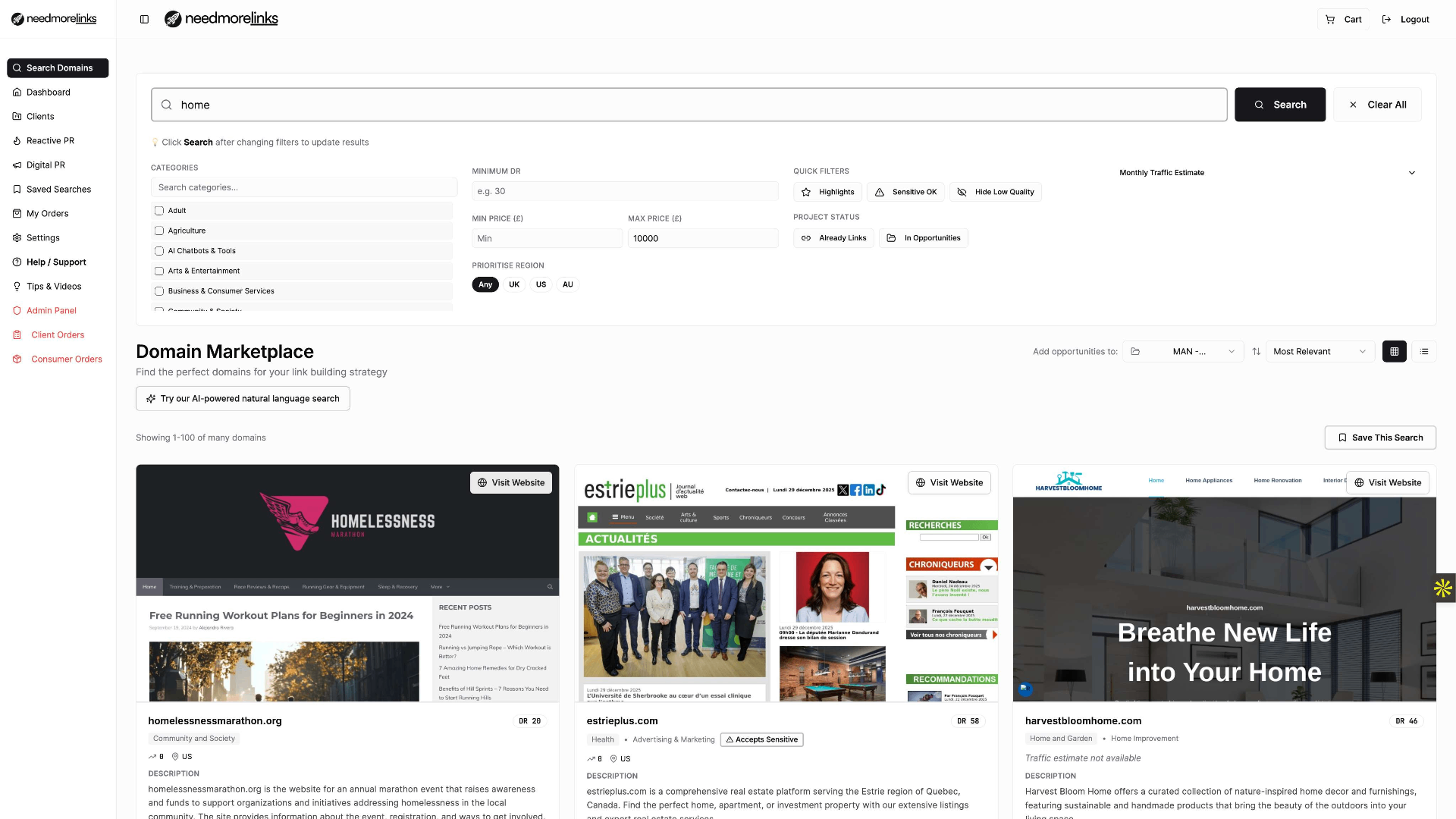Toggle Already Links project status
Screen dimensions: 1456x819
pyautogui.click(x=833, y=238)
